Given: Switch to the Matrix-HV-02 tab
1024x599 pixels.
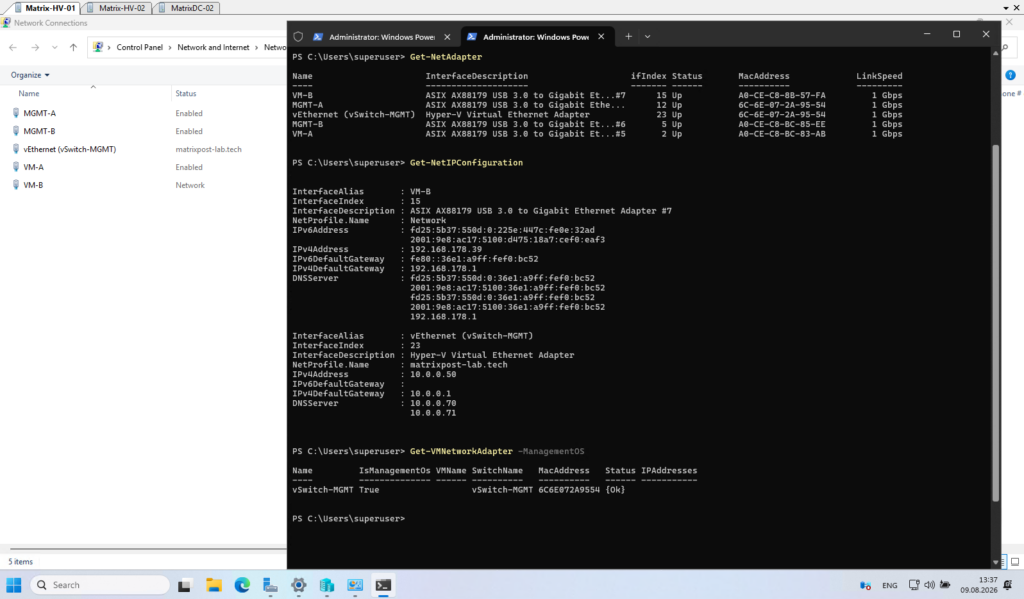Looking at the screenshot, I should pos(118,8).
